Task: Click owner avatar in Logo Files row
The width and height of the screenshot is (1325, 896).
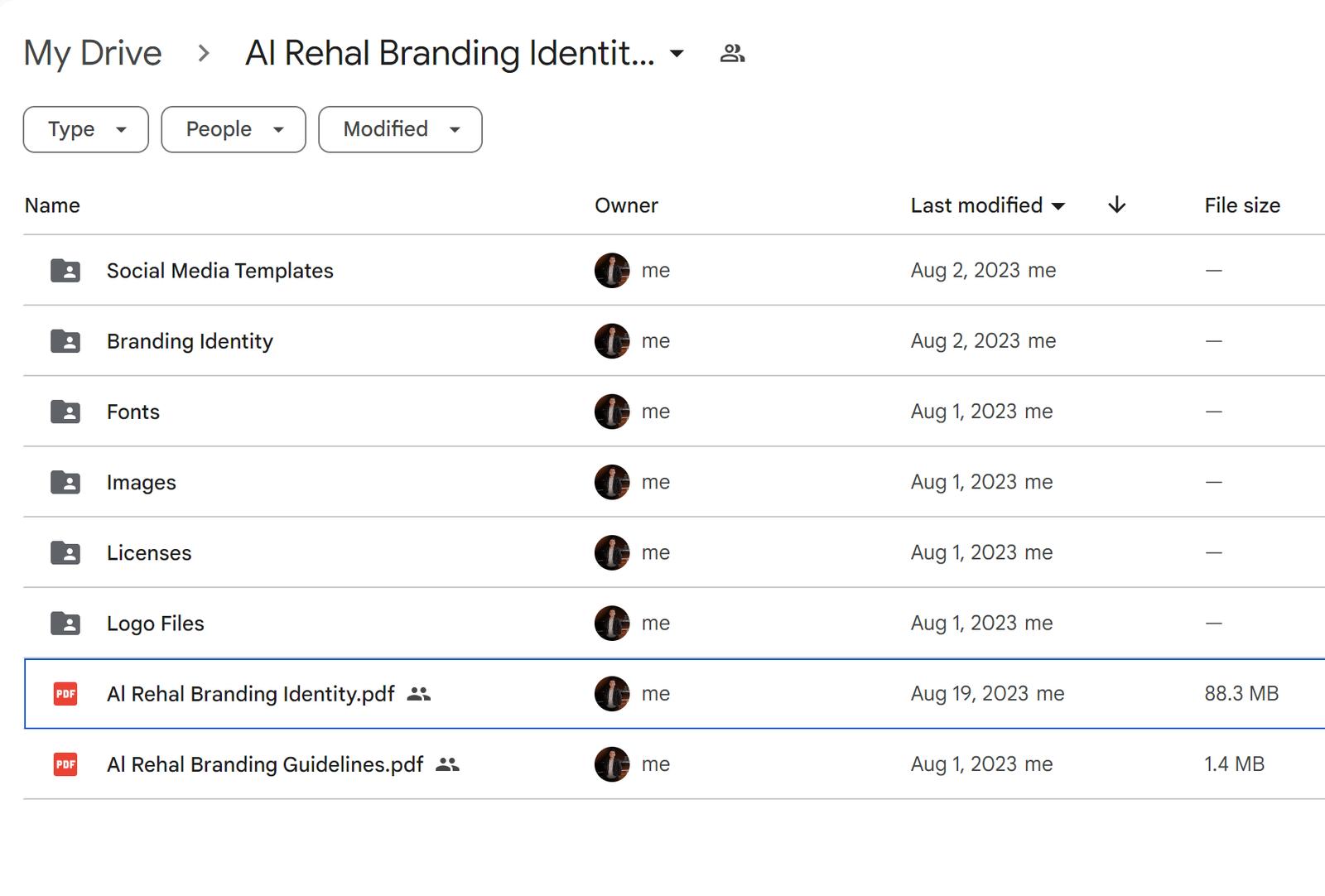Action: coord(612,623)
